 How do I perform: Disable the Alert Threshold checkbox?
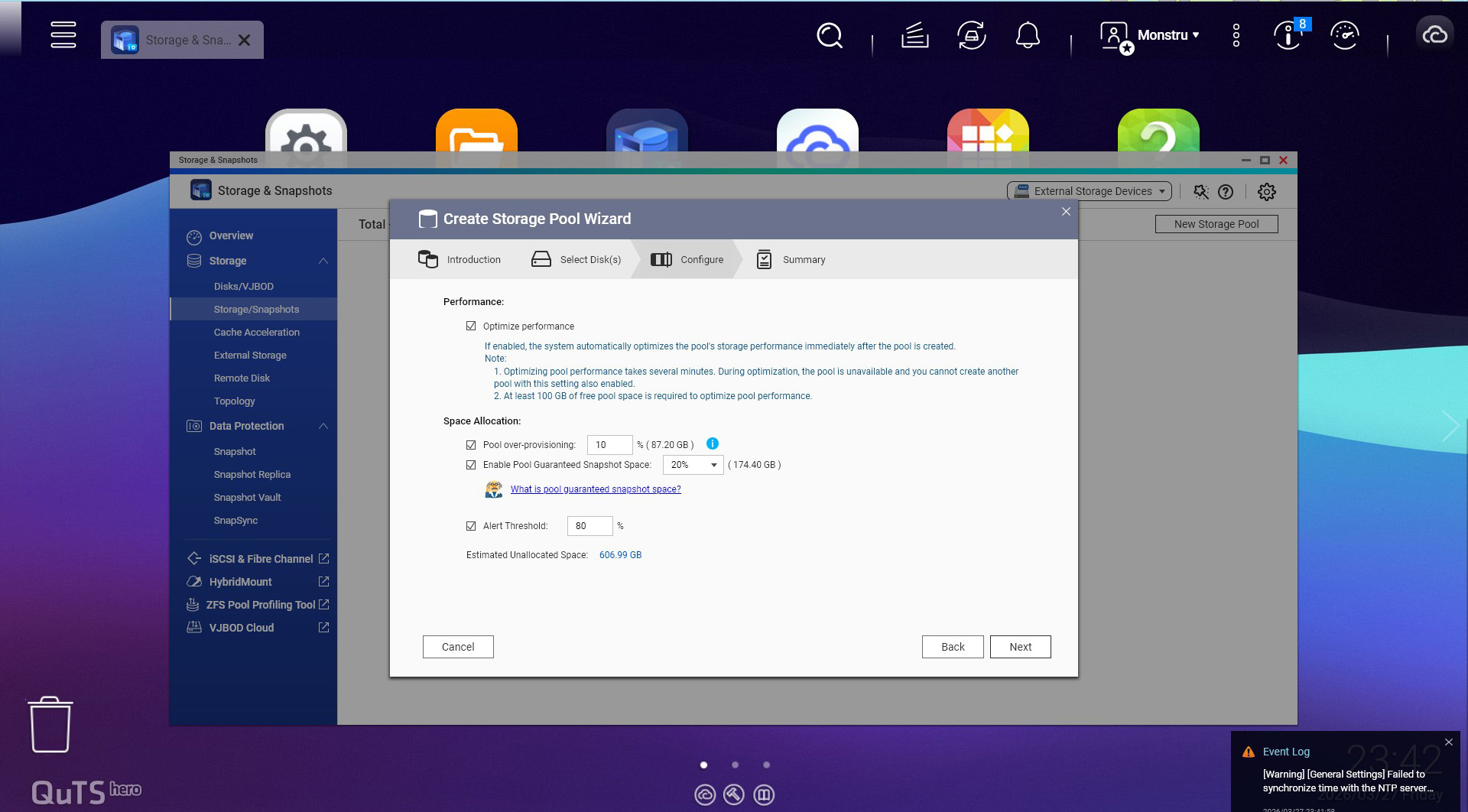click(x=471, y=526)
